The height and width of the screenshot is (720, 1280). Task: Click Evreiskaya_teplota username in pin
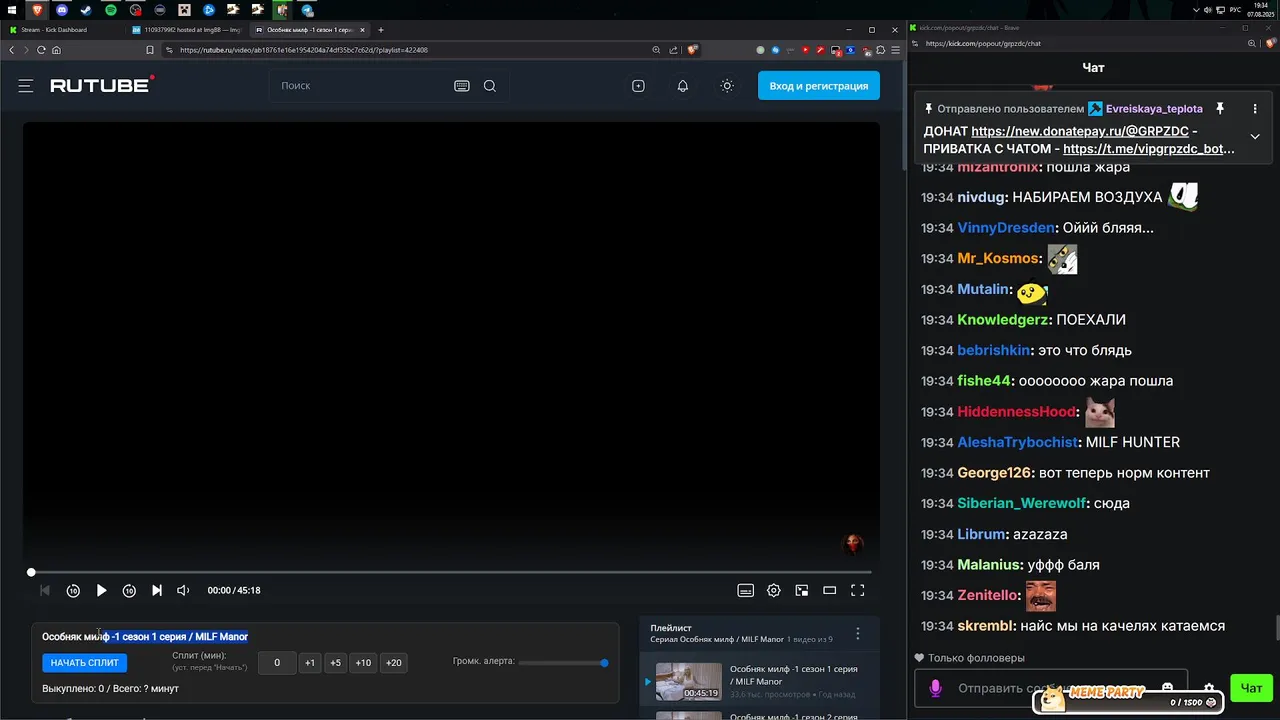1154,109
